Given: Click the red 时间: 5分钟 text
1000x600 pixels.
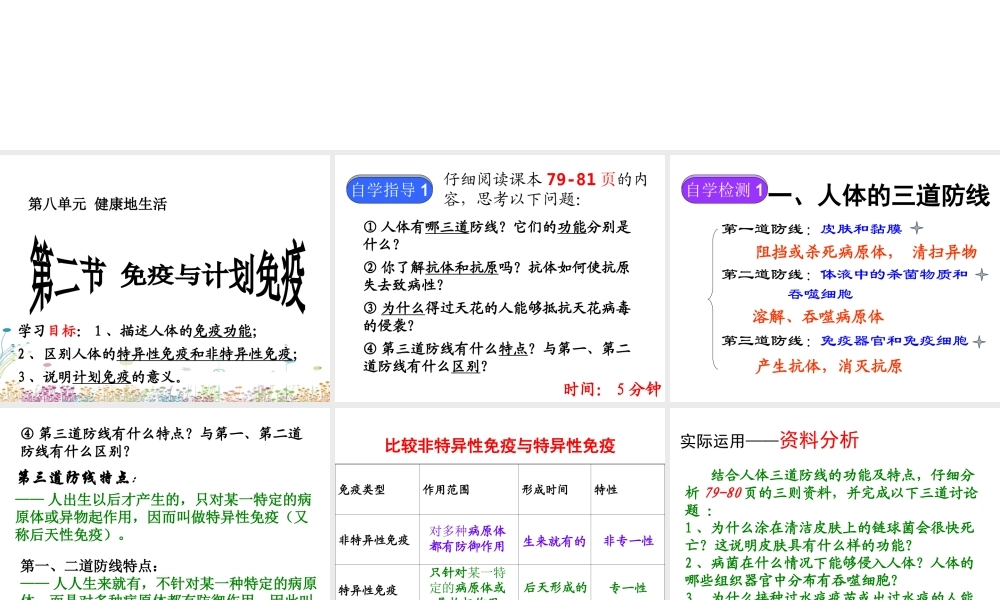Looking at the screenshot, I should click(607, 389).
